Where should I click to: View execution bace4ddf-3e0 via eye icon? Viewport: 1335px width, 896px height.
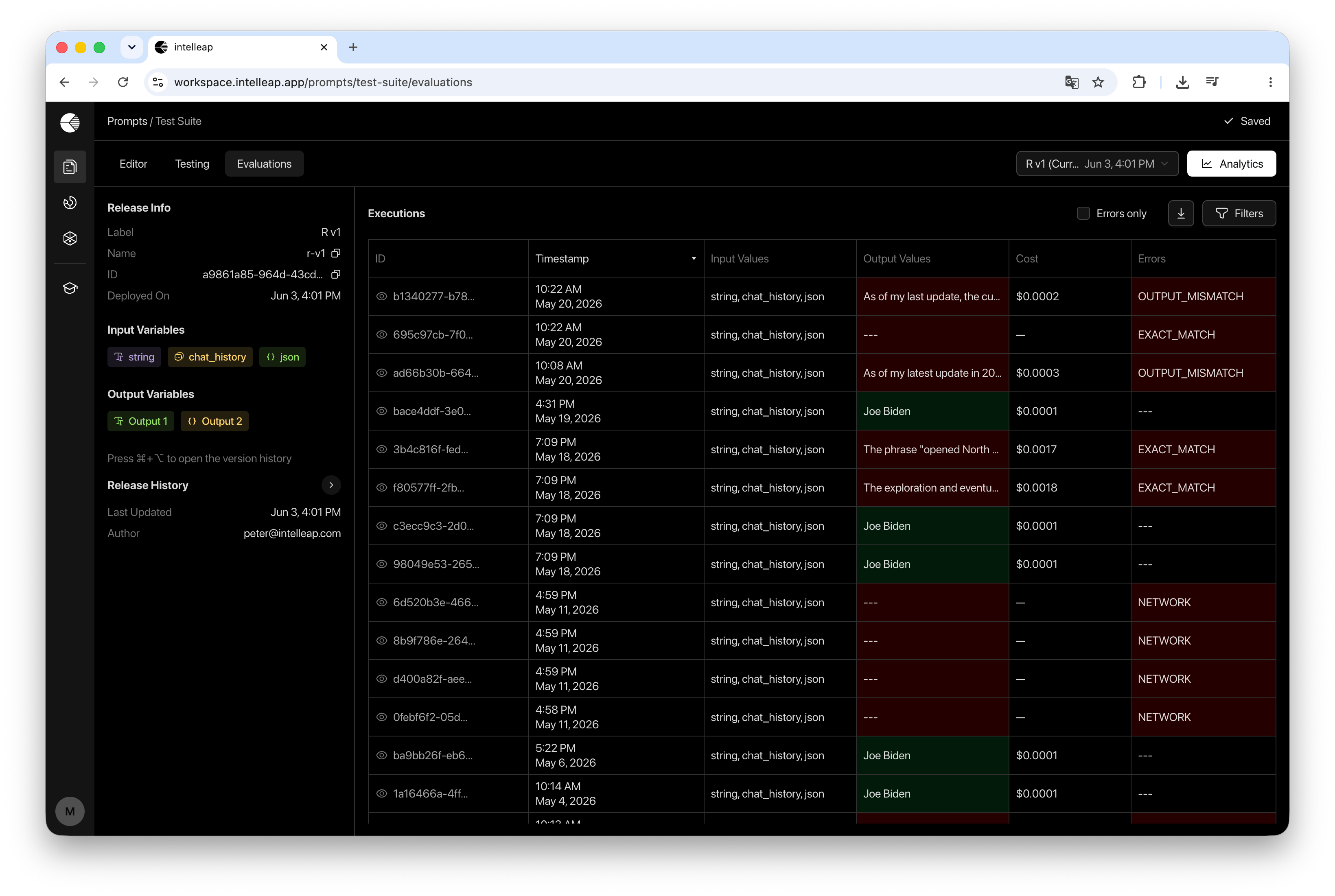click(382, 411)
